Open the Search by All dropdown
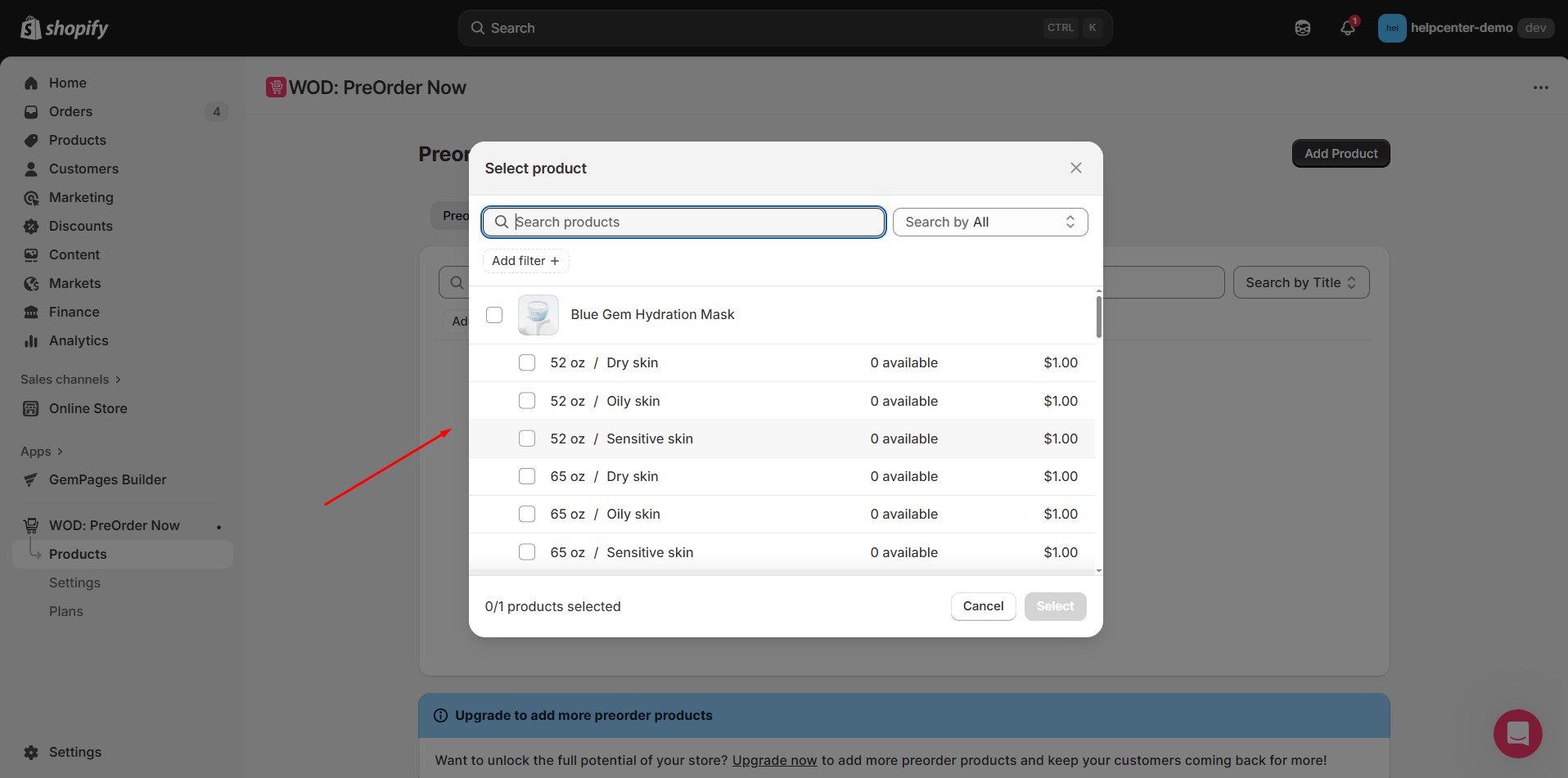This screenshot has width=1568, height=778. [x=989, y=223]
